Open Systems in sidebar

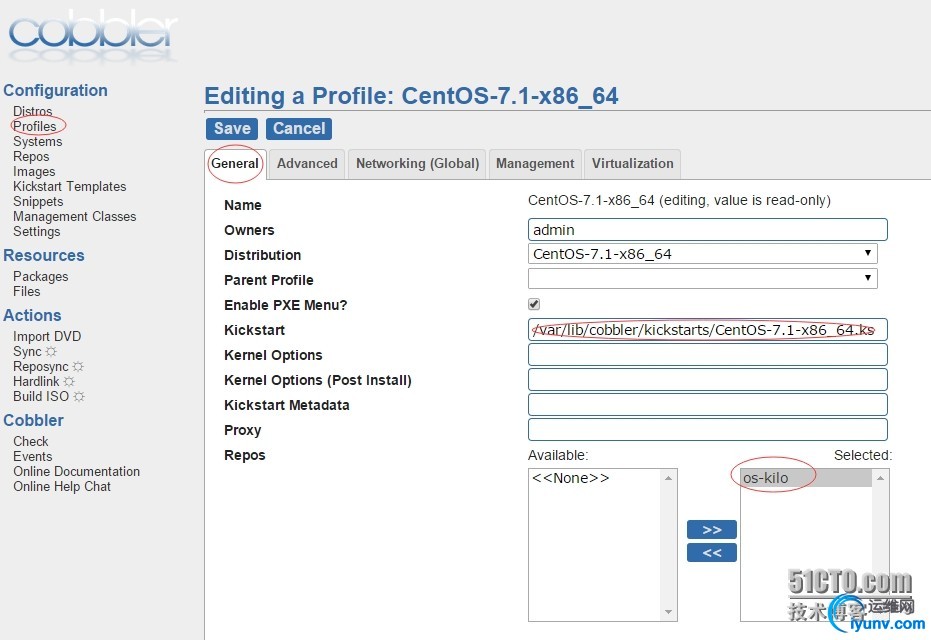click(x=37, y=141)
